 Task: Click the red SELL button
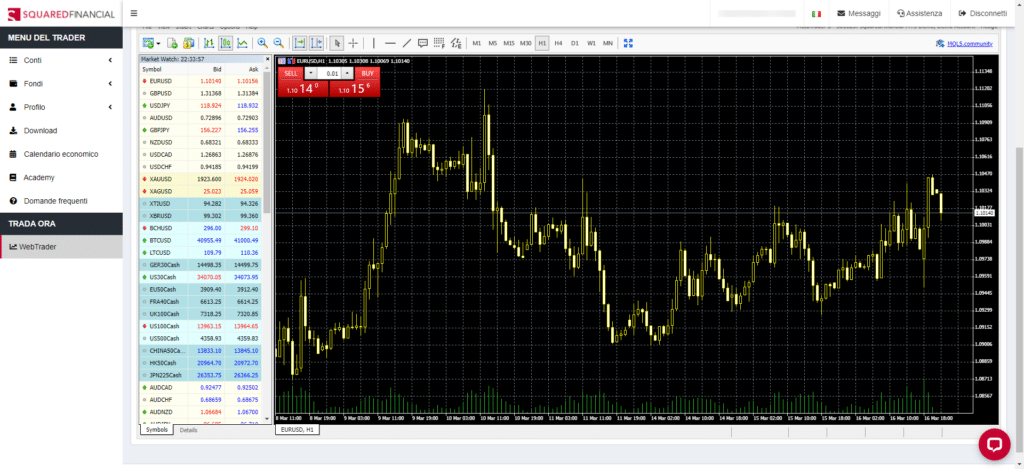(291, 73)
